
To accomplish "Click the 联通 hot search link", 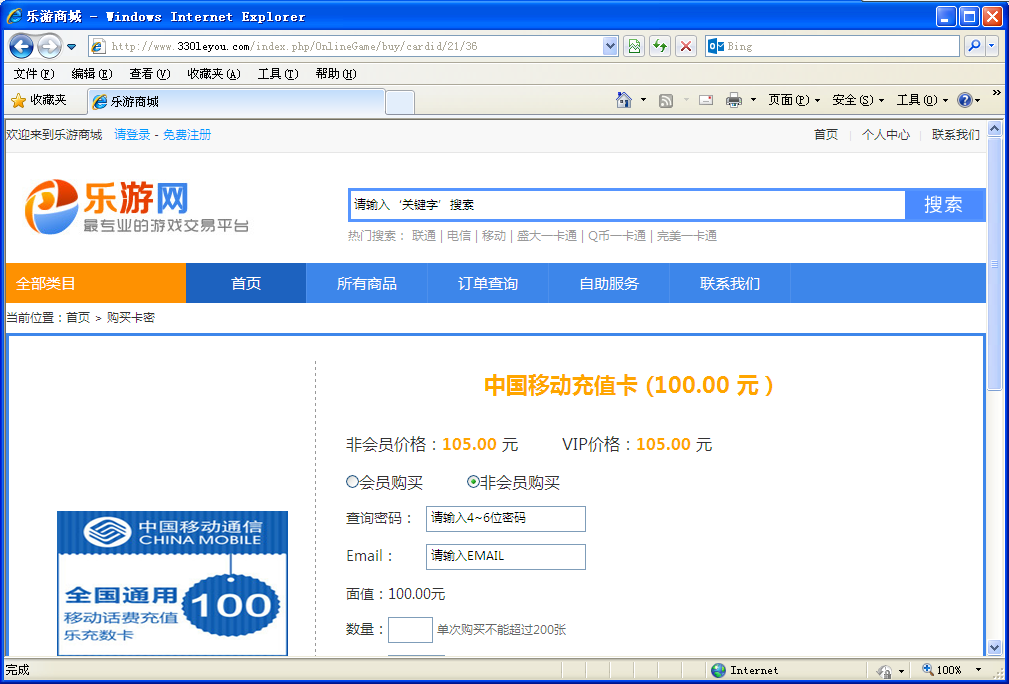I will click(x=423, y=236).
